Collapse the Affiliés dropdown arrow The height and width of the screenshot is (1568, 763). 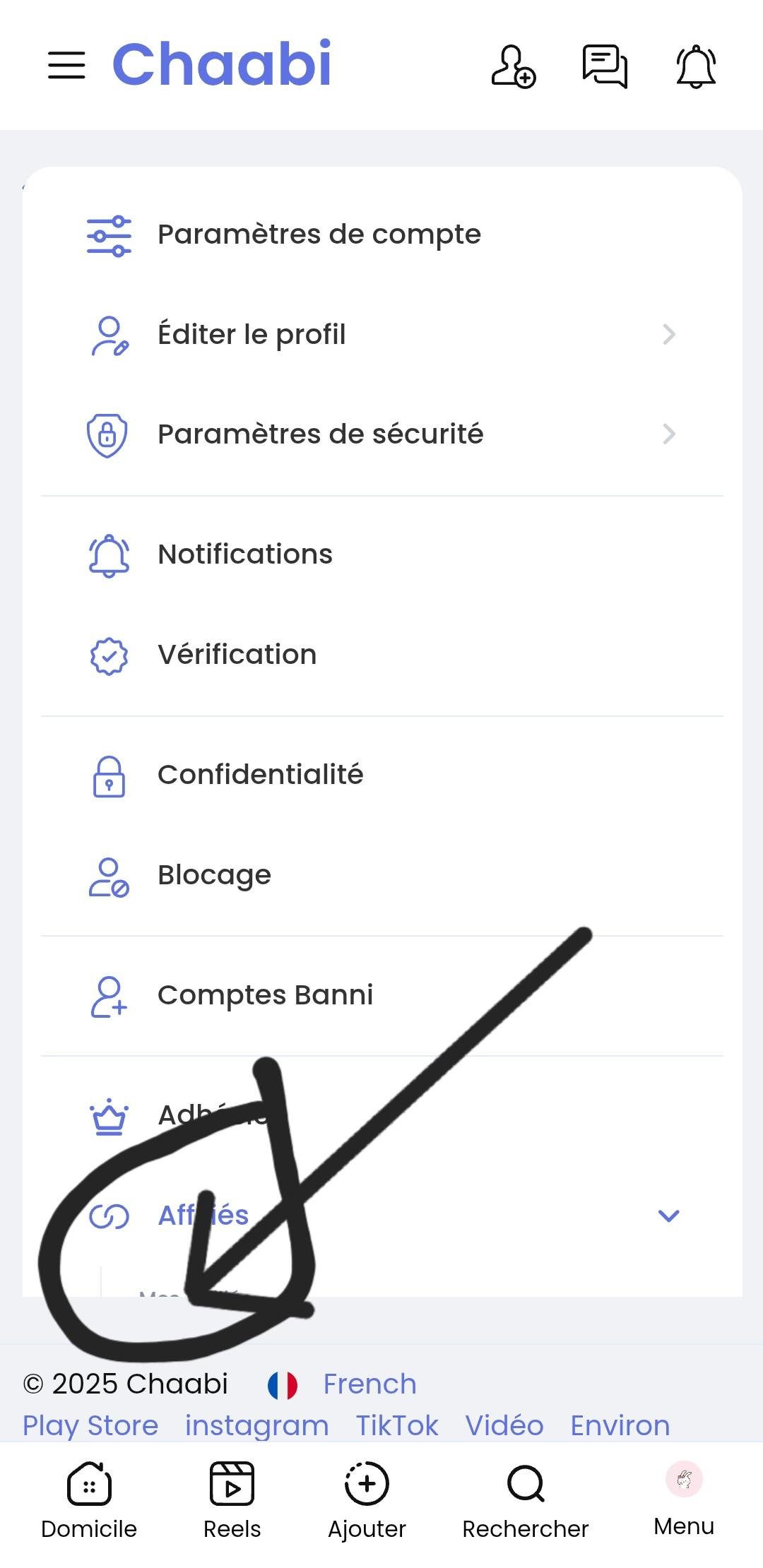[x=668, y=1216]
